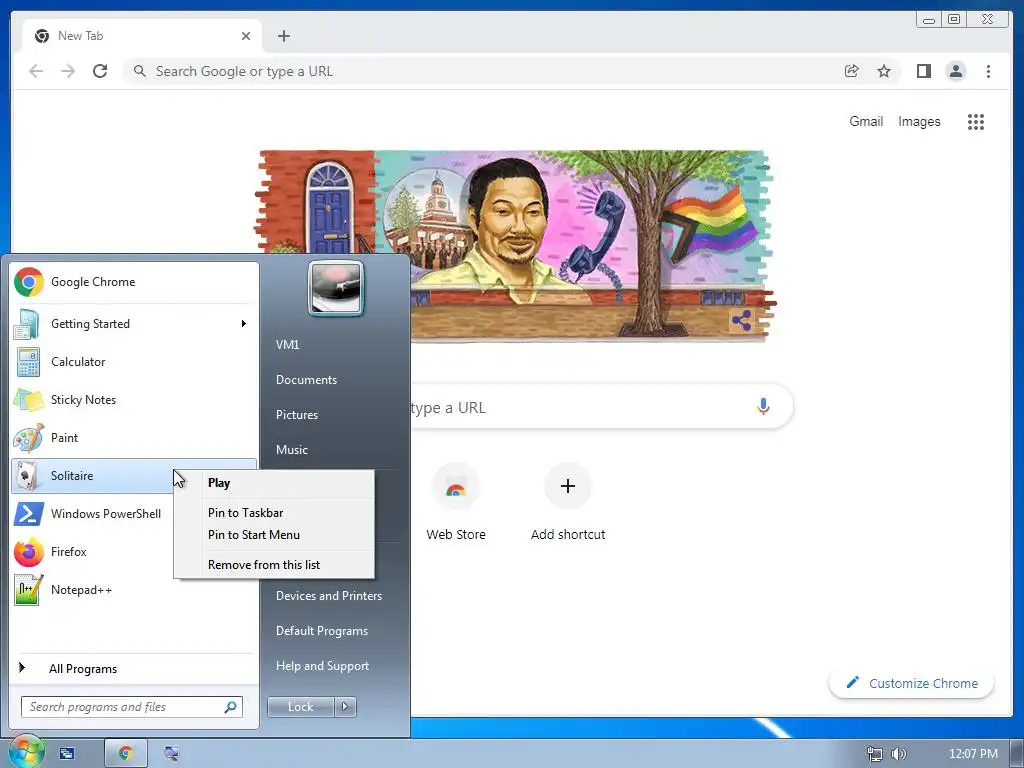Select Pin to Start Menu
Screen dimensions: 1024x768
pos(274,535)
